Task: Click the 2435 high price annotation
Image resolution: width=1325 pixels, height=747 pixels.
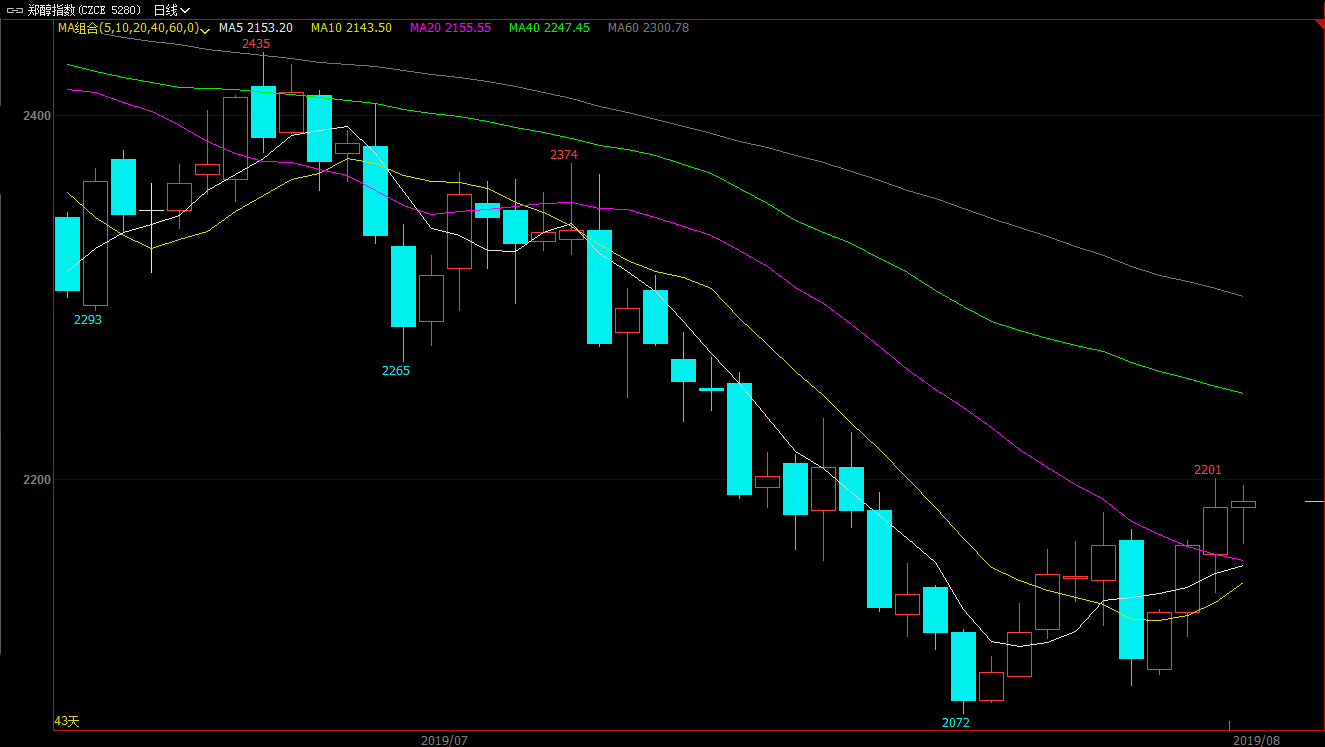Action: click(x=256, y=44)
